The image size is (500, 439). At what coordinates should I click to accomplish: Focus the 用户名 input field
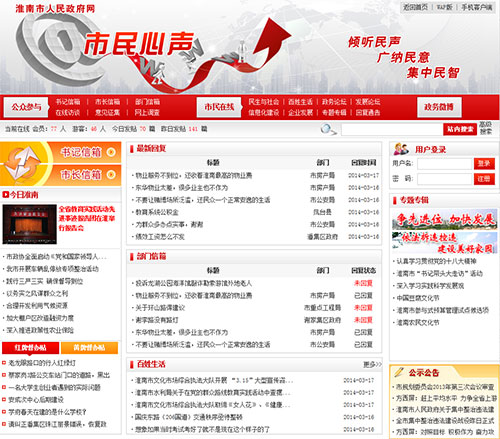click(445, 164)
